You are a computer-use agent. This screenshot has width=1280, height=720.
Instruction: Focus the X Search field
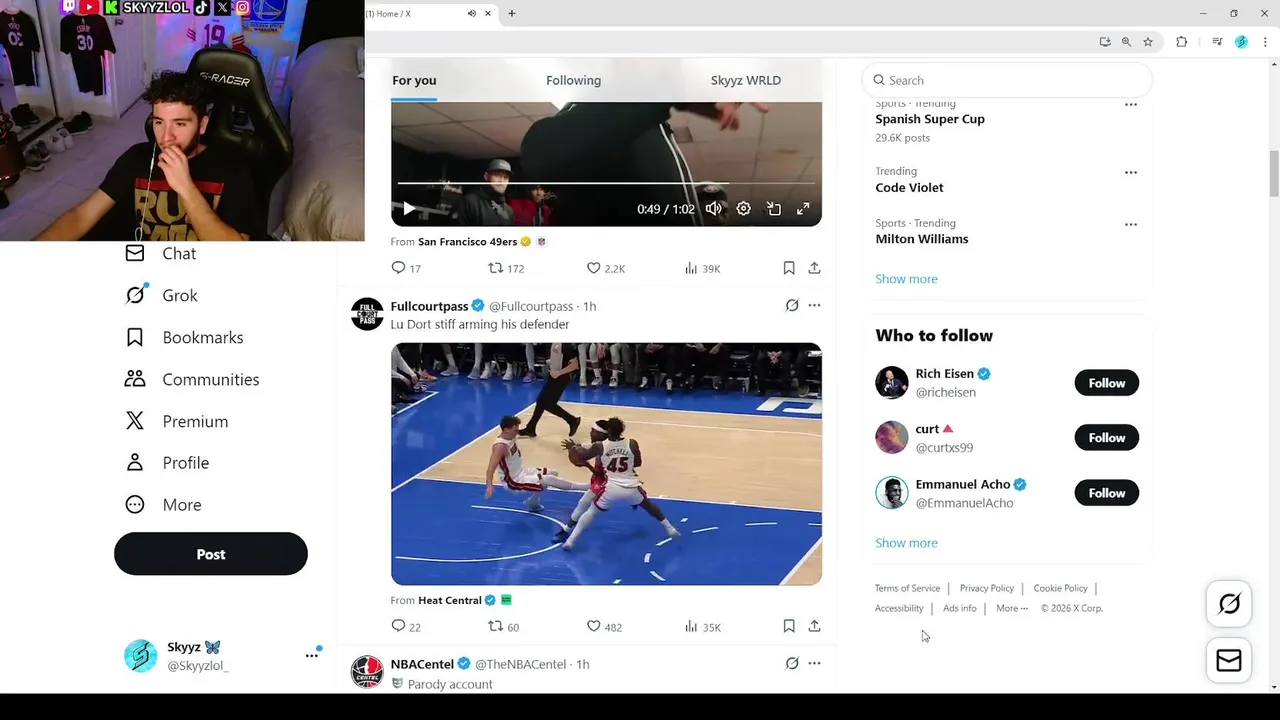(1007, 80)
